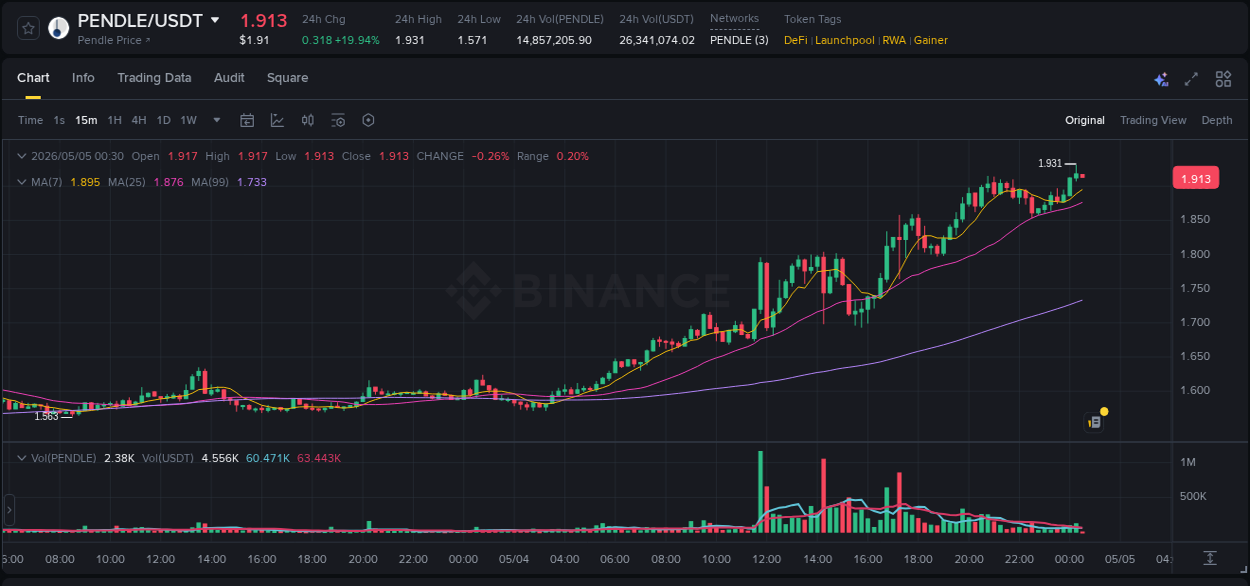Collapse the Vol(PENDLE) indicator chevron
Viewport: 1250px width, 586px height.
(x=22, y=458)
